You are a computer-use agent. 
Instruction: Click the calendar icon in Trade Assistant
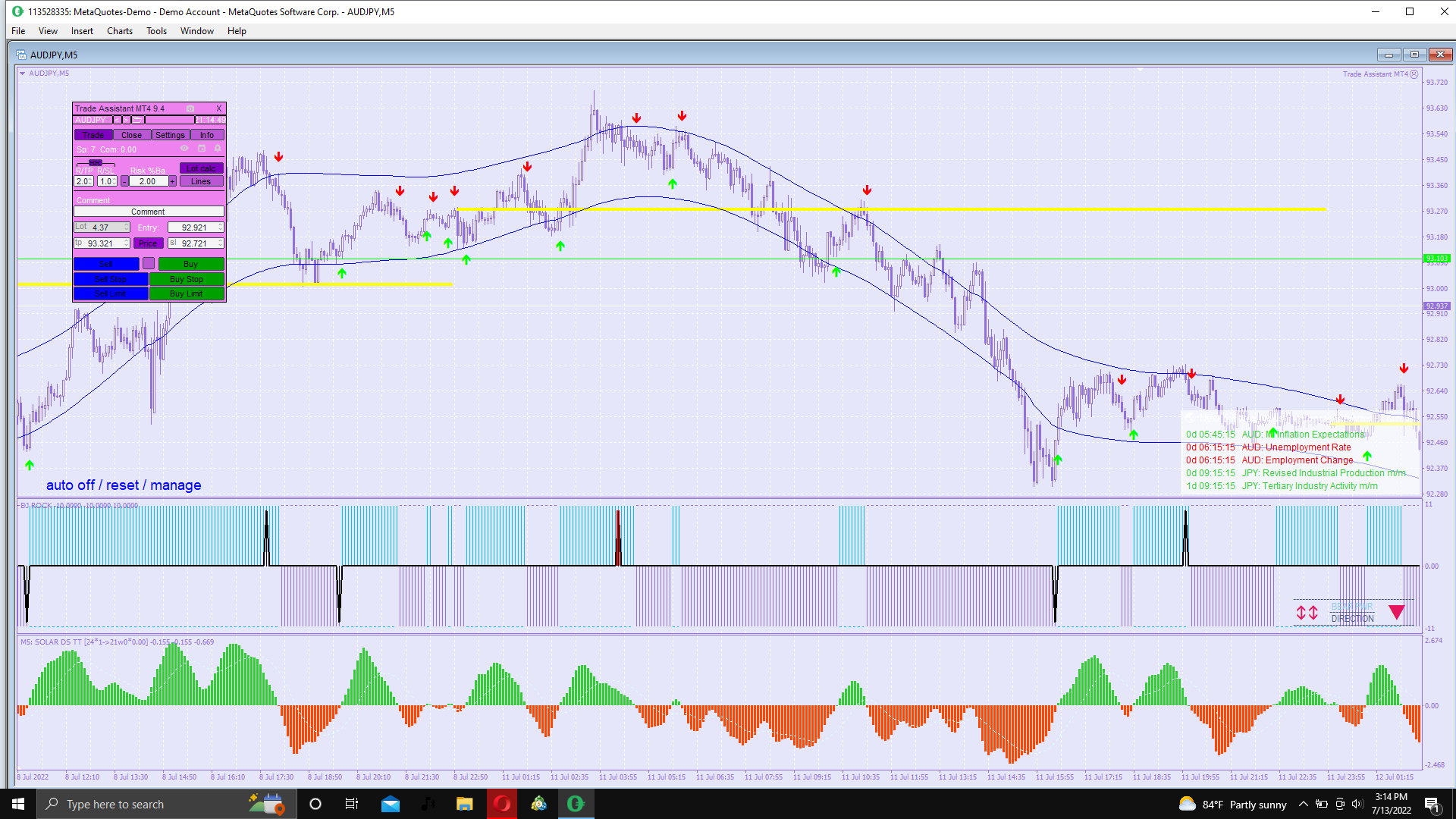tap(202, 149)
